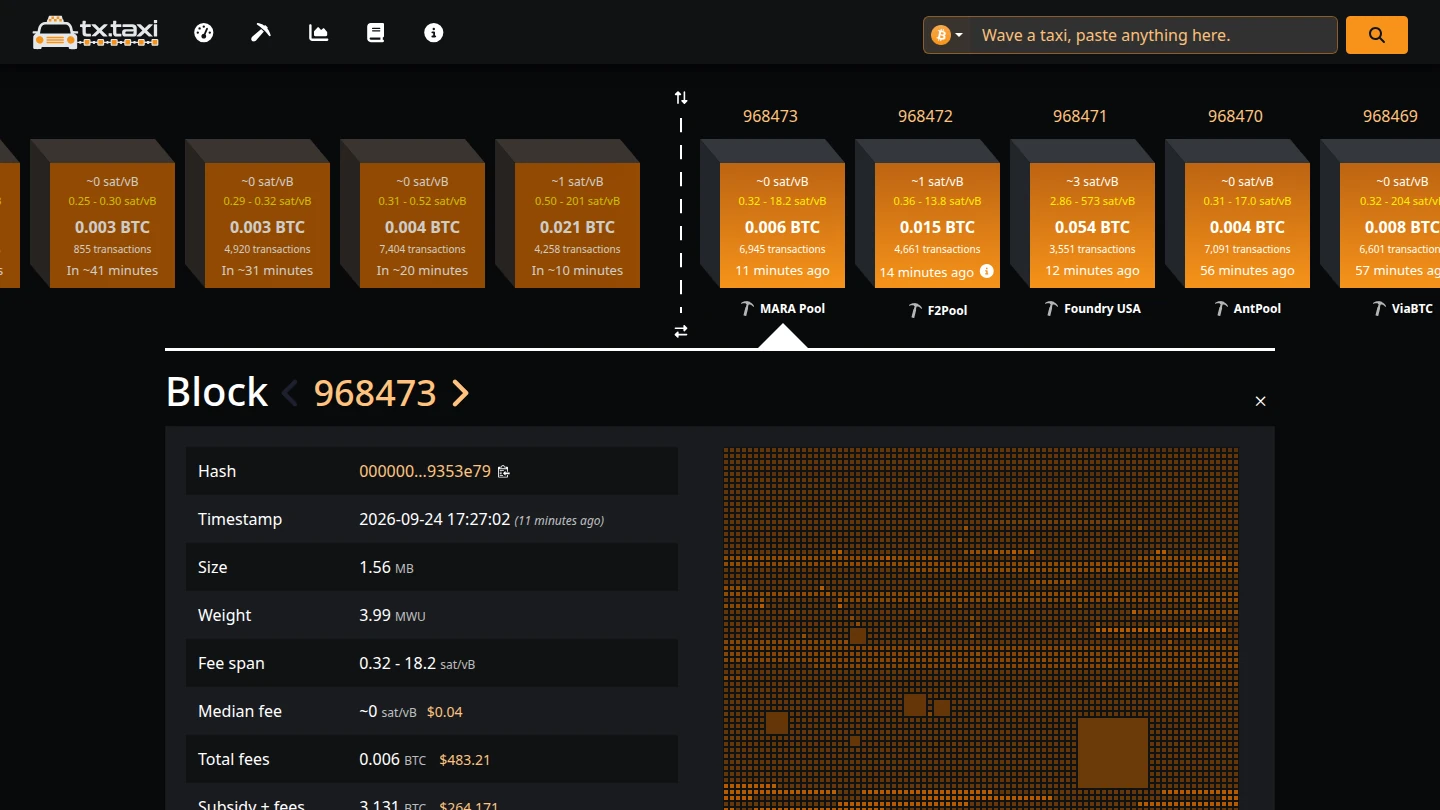
Task: Click block height label 968469
Action: 1390,116
